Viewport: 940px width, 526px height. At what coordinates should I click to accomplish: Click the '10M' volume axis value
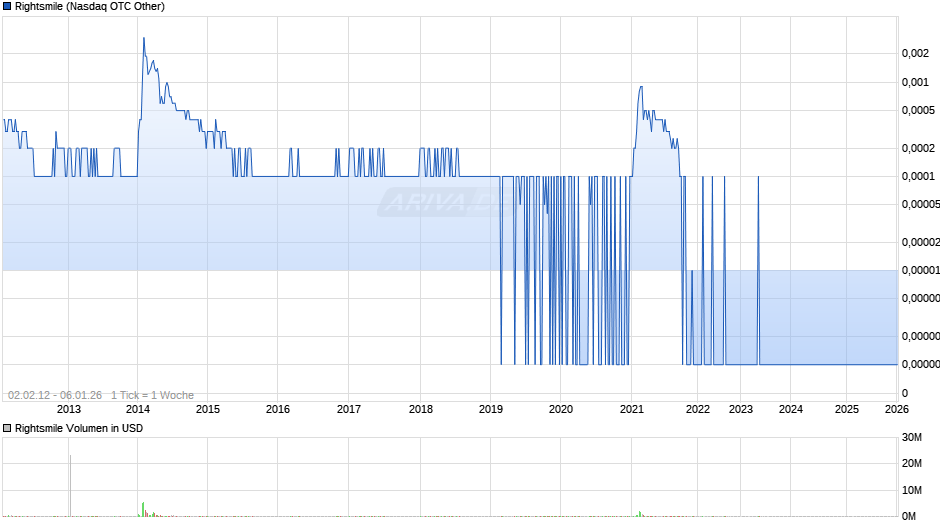912,490
